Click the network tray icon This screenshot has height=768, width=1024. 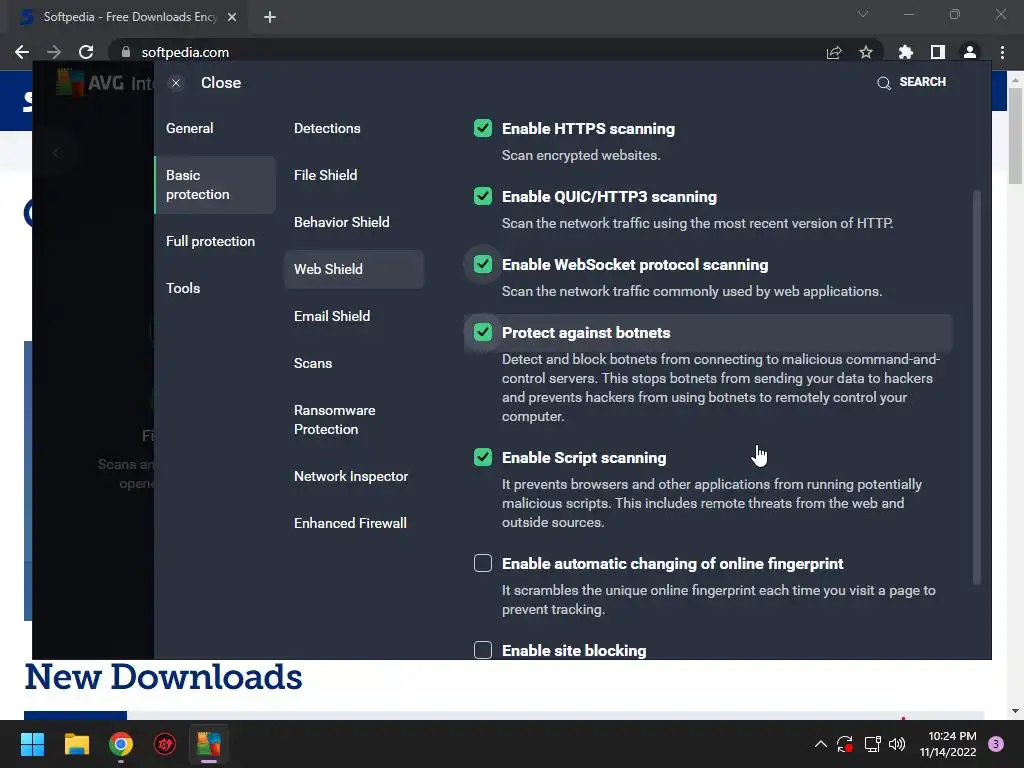[x=872, y=744]
